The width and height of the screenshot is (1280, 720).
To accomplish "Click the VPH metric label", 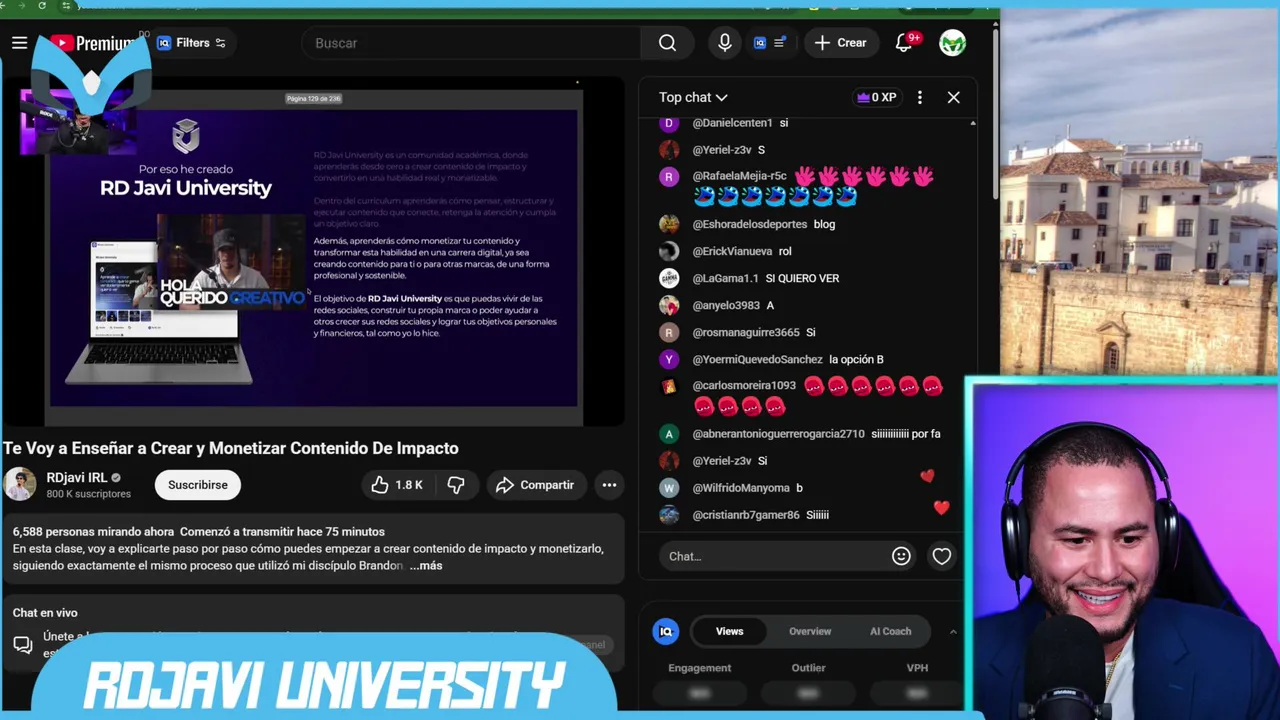I will [917, 668].
